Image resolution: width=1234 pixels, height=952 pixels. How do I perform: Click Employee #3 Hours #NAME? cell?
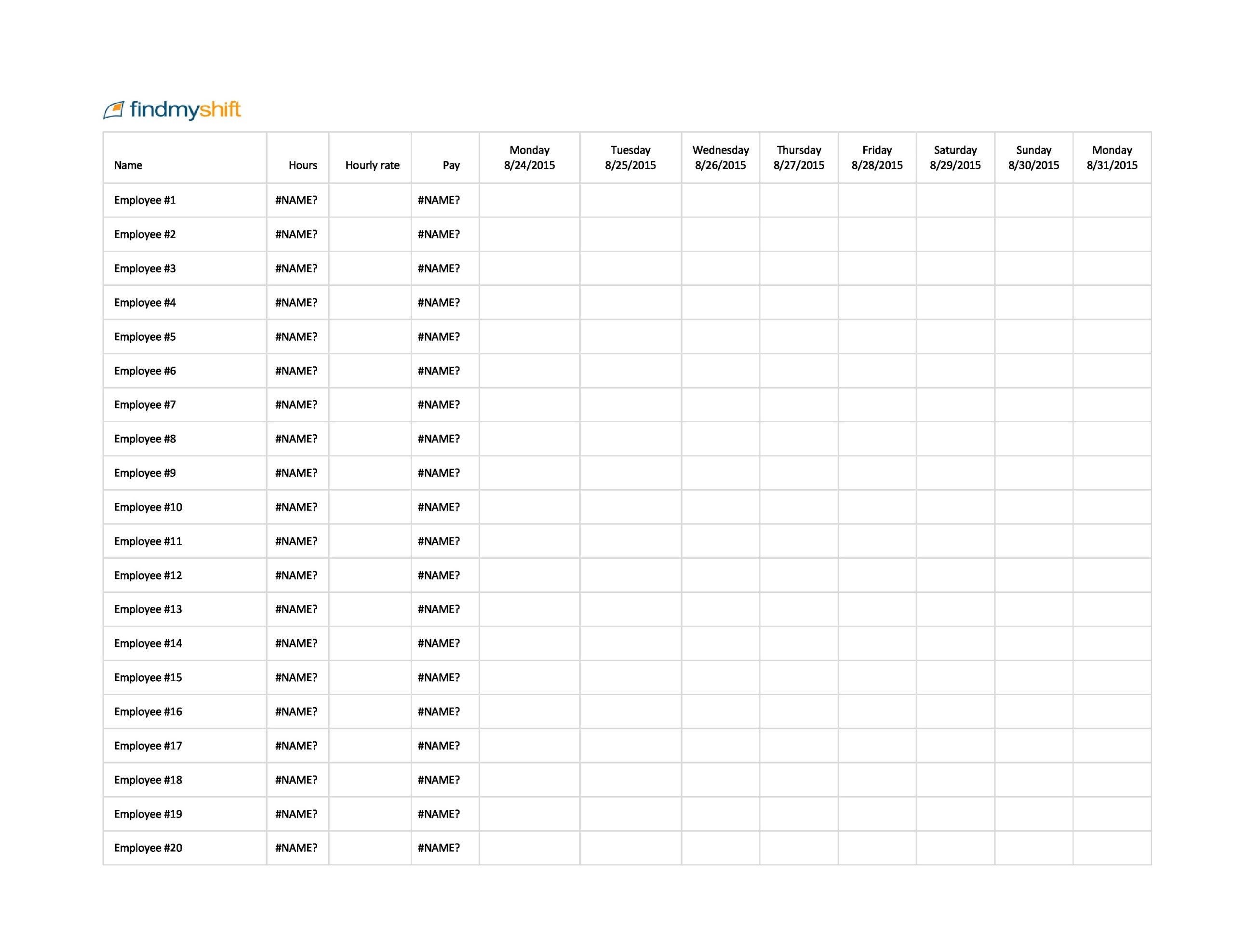tap(296, 268)
